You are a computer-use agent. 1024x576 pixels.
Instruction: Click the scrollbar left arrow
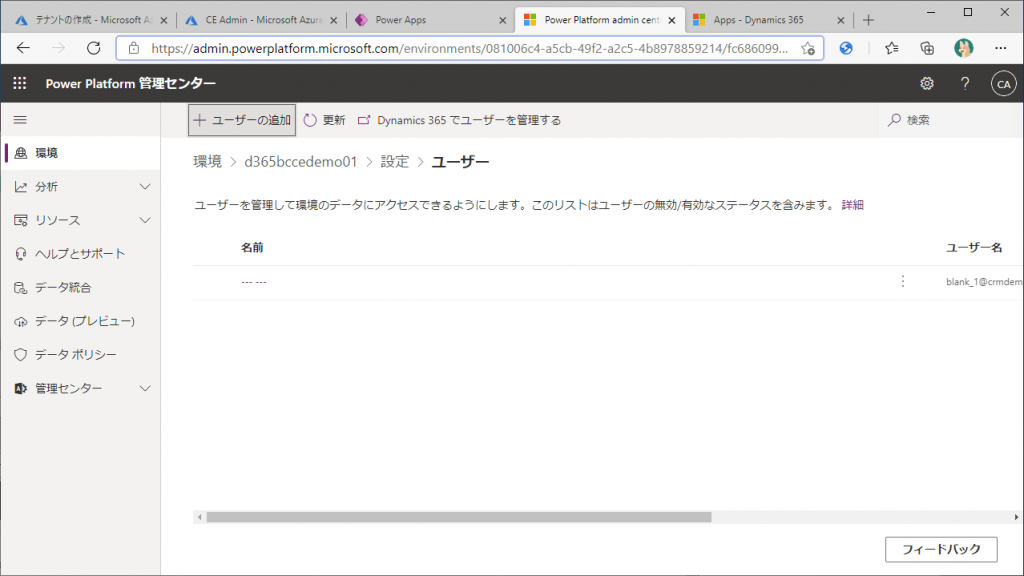tap(200, 517)
